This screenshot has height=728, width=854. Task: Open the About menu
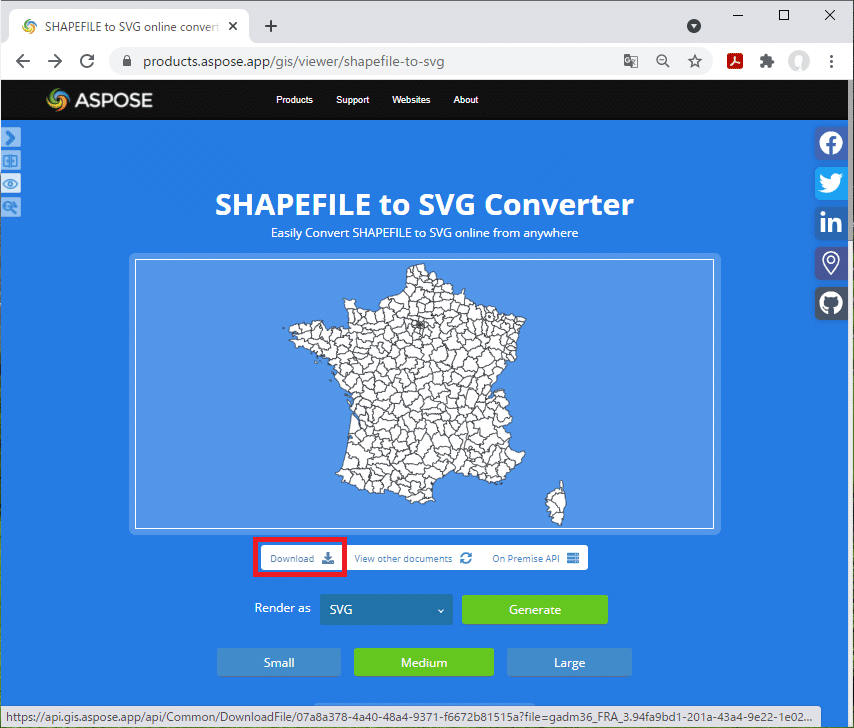[x=466, y=100]
